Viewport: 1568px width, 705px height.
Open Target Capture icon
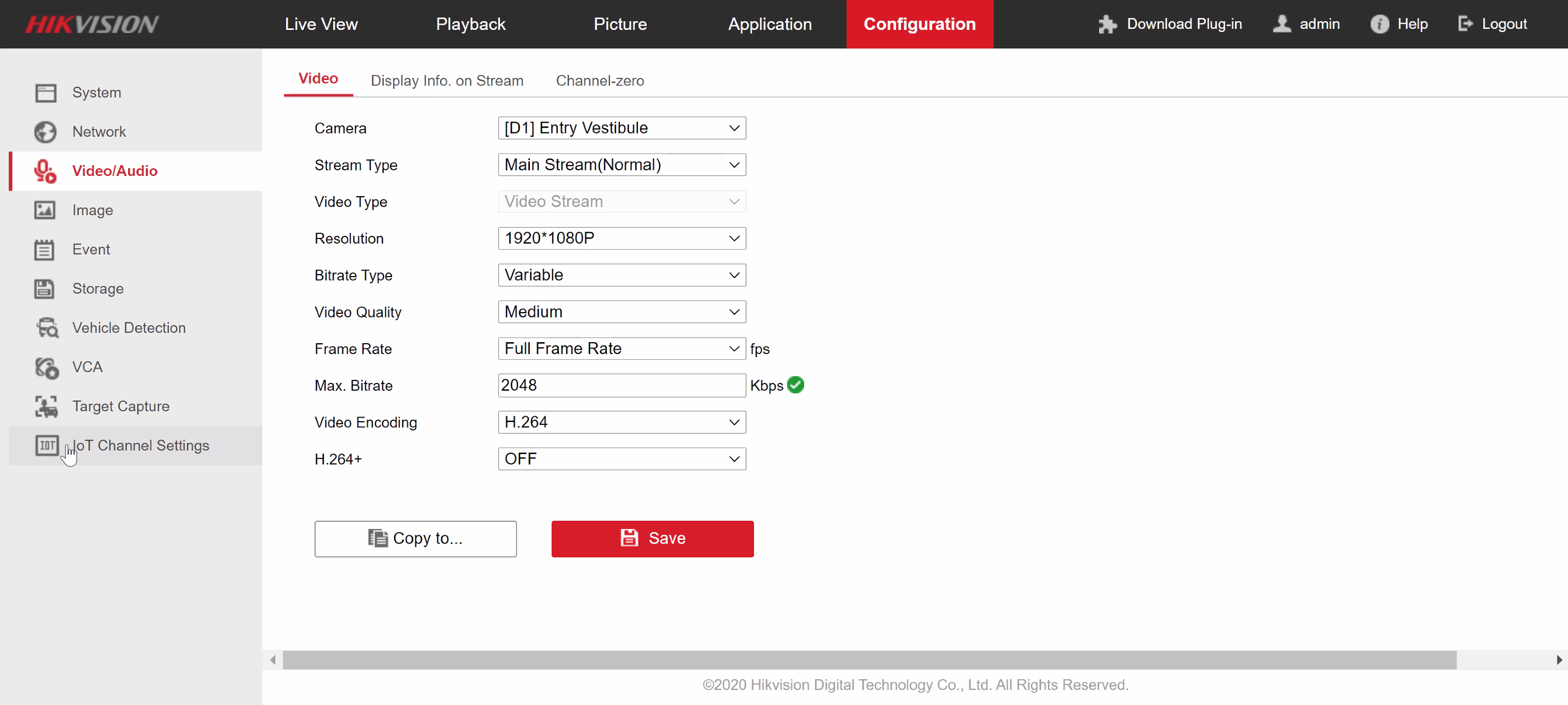click(x=46, y=406)
